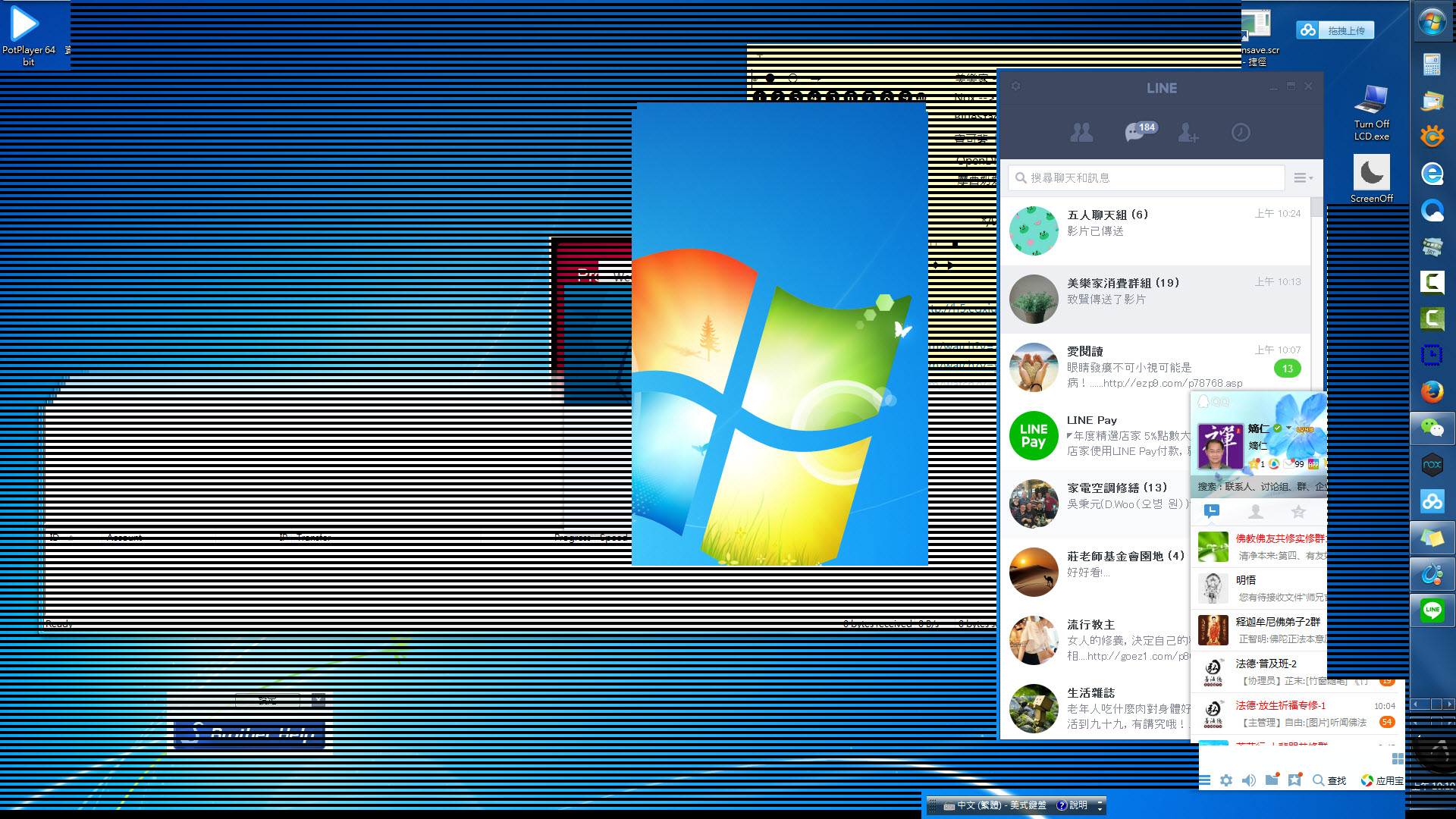Open LINE friends list icon
1456x819 pixels.
tap(1081, 133)
